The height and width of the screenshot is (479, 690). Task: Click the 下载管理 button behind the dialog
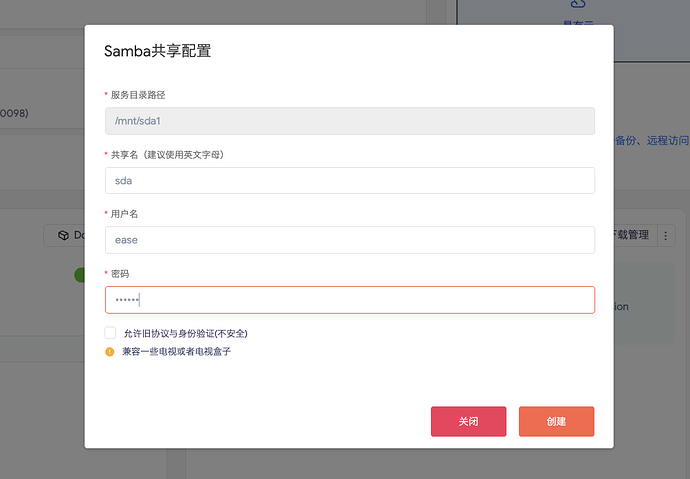pos(632,235)
